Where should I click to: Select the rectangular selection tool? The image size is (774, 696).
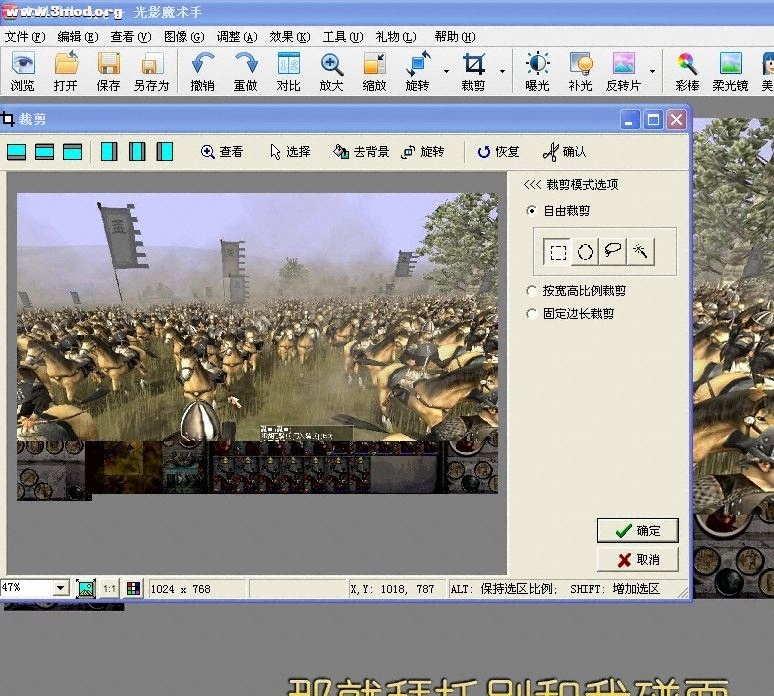[x=558, y=252]
